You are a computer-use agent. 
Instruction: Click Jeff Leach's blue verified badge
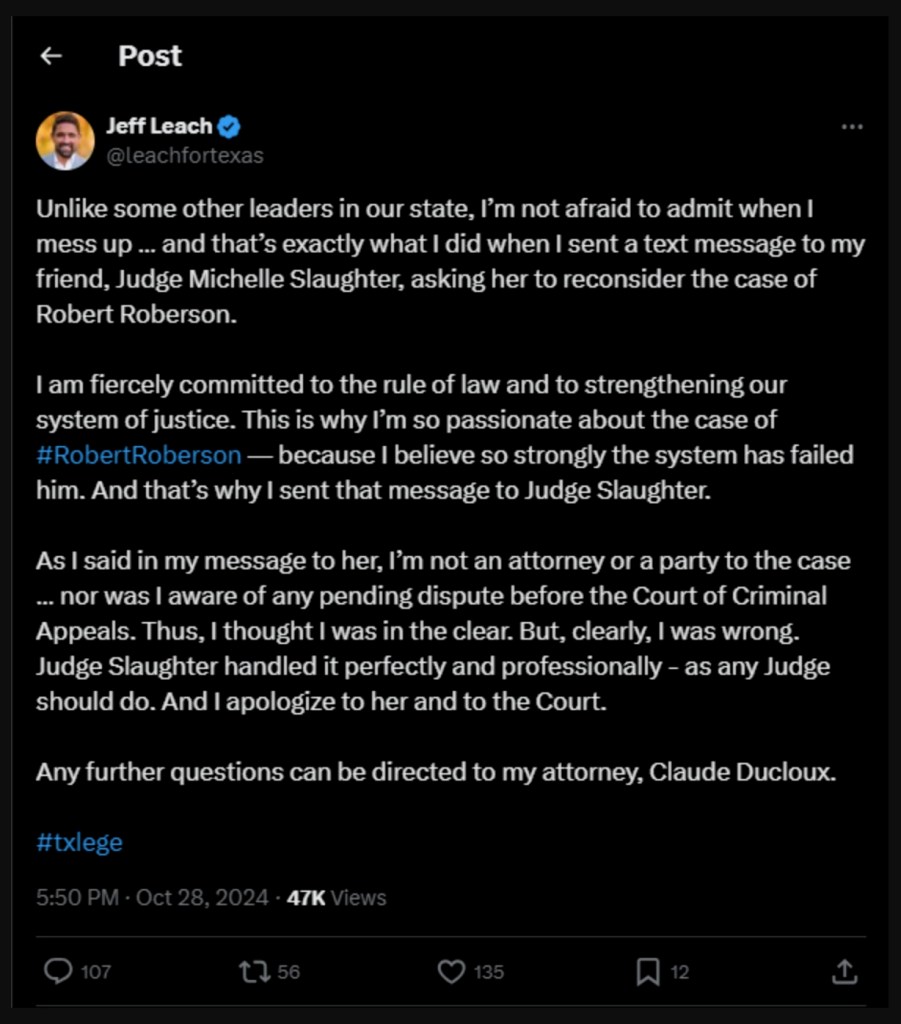coord(229,126)
